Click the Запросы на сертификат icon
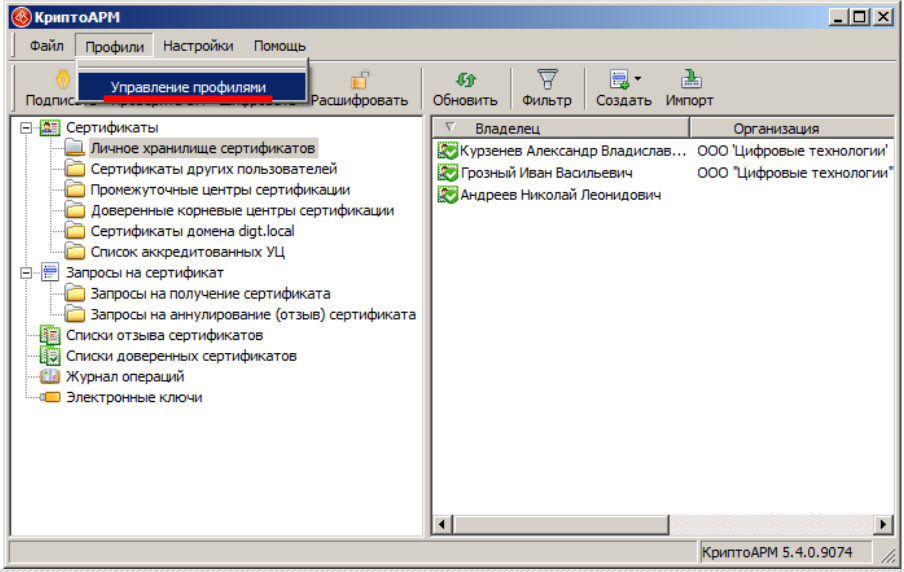904x572 pixels. tap(50, 273)
